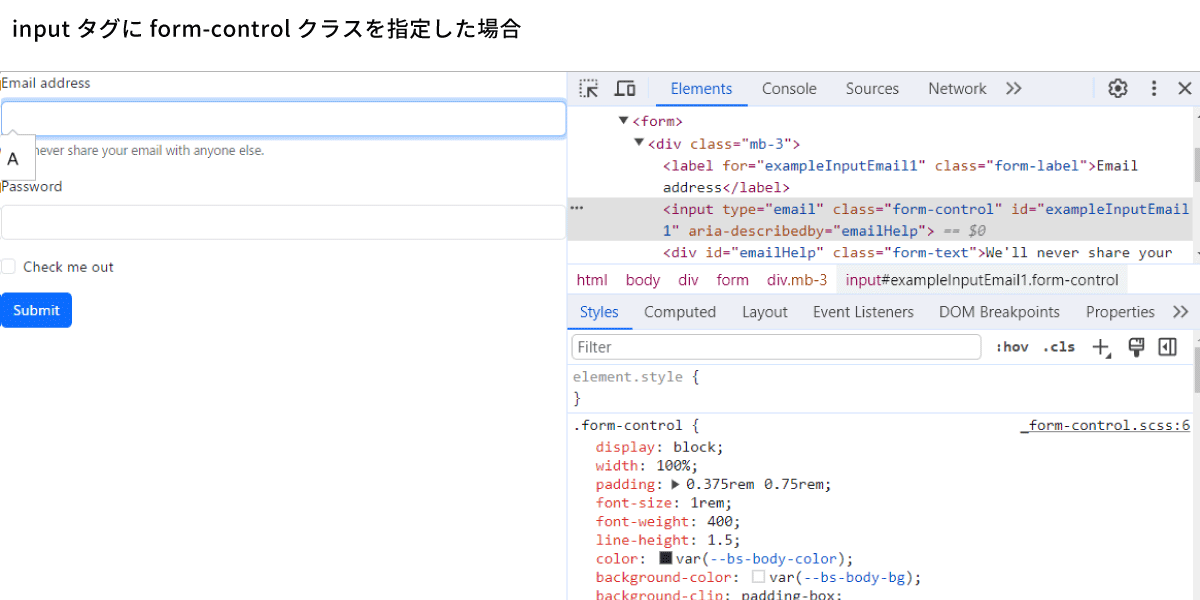Select form in the DOM breadcrumb
This screenshot has height=600, width=1200.
click(733, 280)
